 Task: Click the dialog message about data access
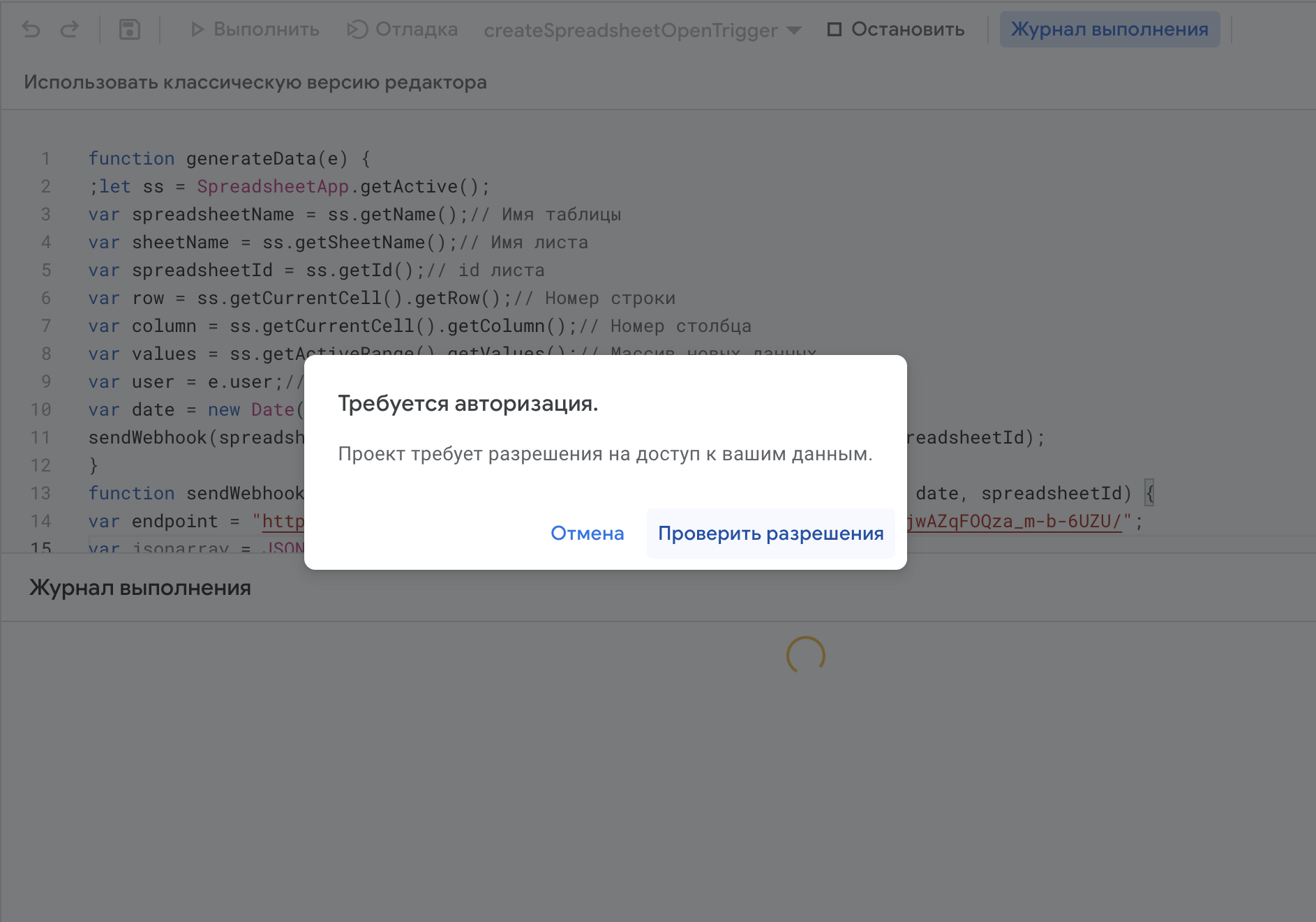[x=606, y=454]
